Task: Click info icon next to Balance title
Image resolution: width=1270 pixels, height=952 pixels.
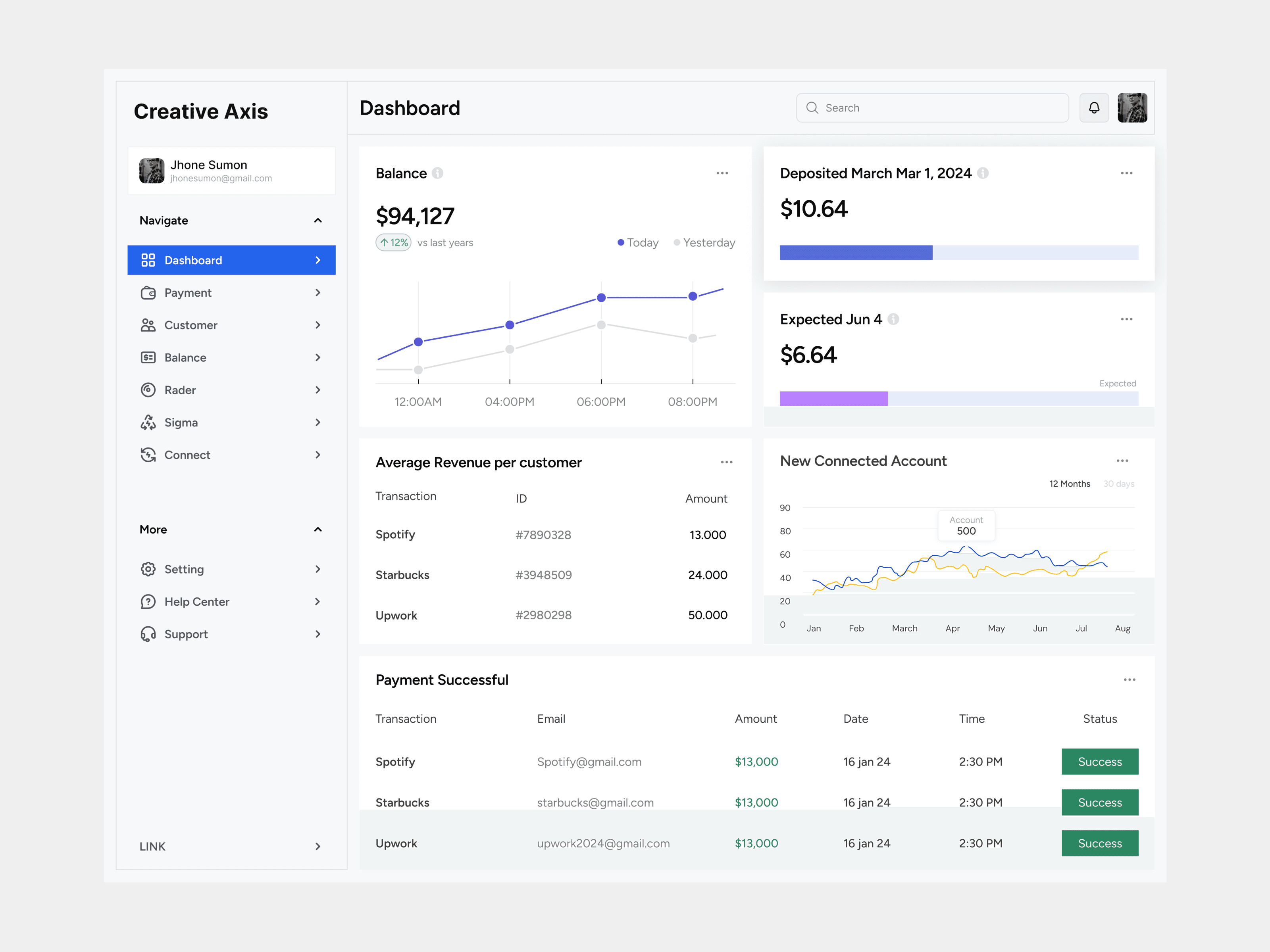Action: click(437, 173)
